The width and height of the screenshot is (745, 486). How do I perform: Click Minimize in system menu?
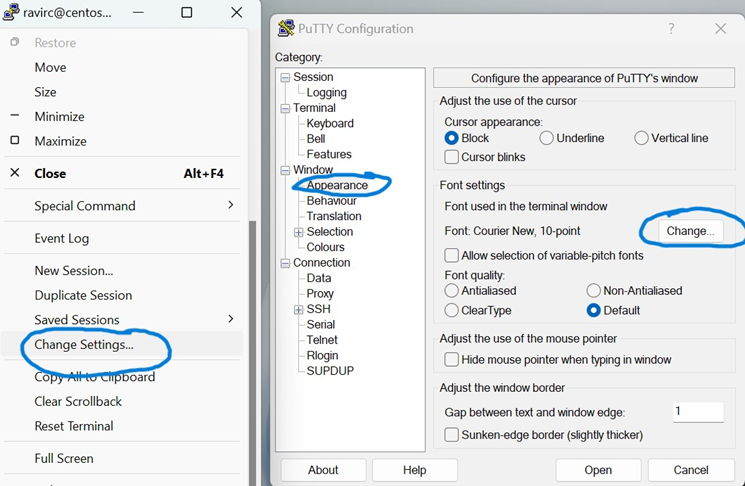pyautogui.click(x=123, y=116)
